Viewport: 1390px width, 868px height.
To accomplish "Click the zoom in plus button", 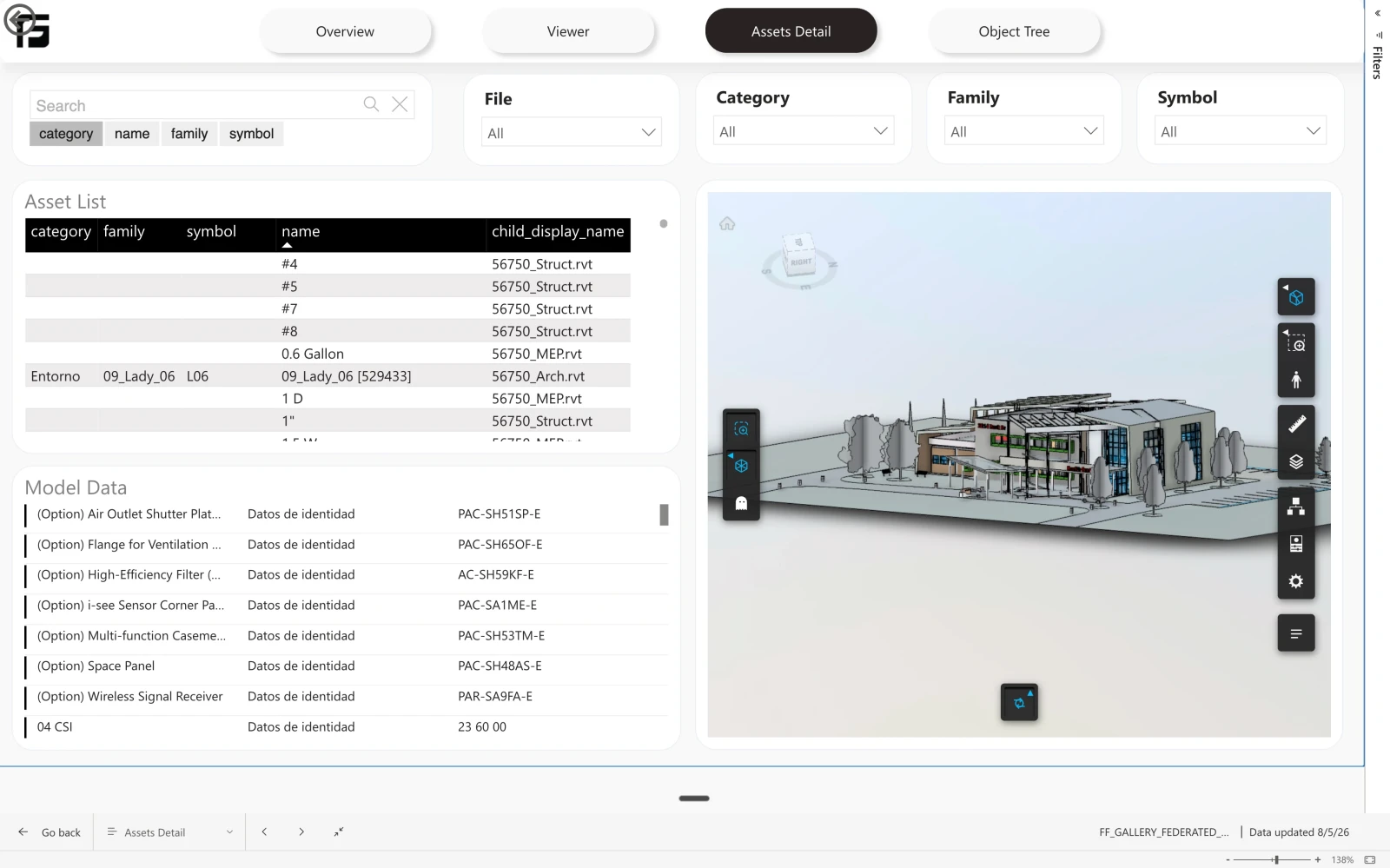I will [1318, 859].
